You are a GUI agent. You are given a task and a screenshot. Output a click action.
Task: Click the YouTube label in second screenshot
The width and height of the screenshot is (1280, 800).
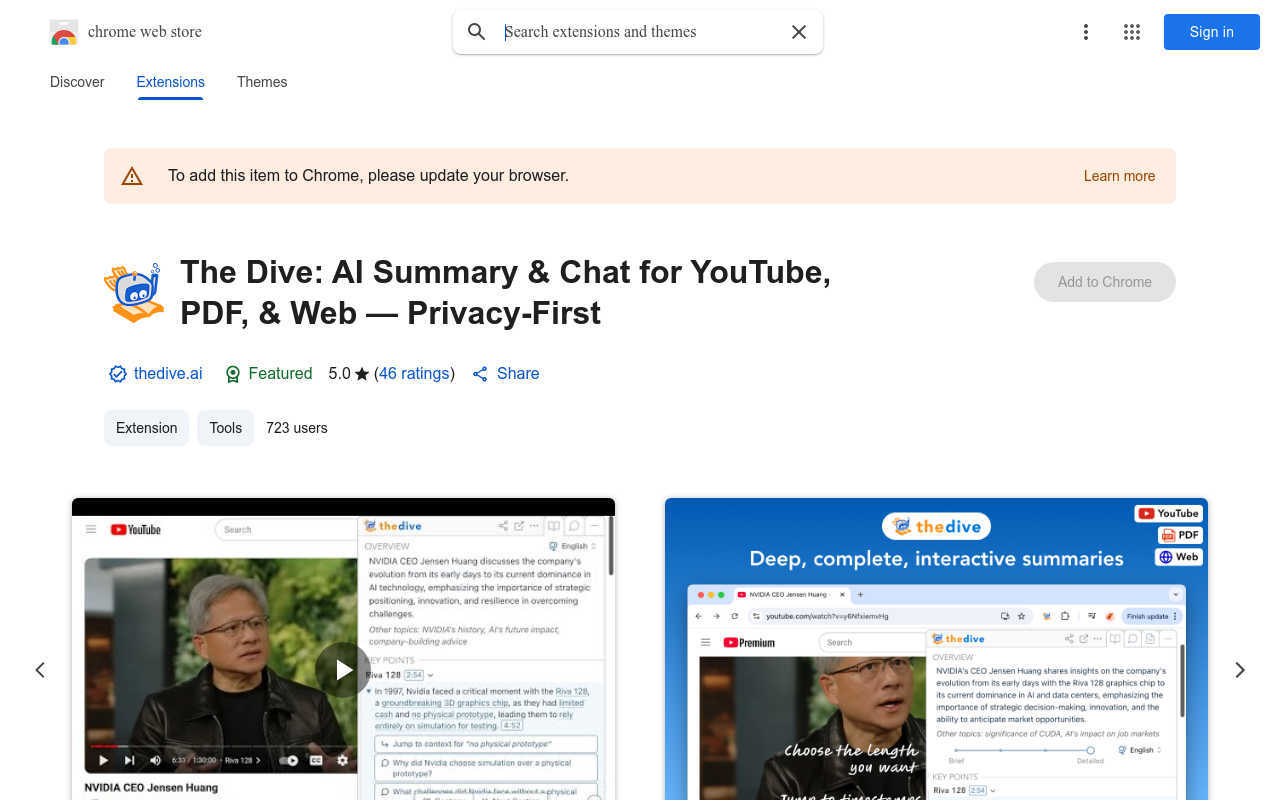(1168, 513)
